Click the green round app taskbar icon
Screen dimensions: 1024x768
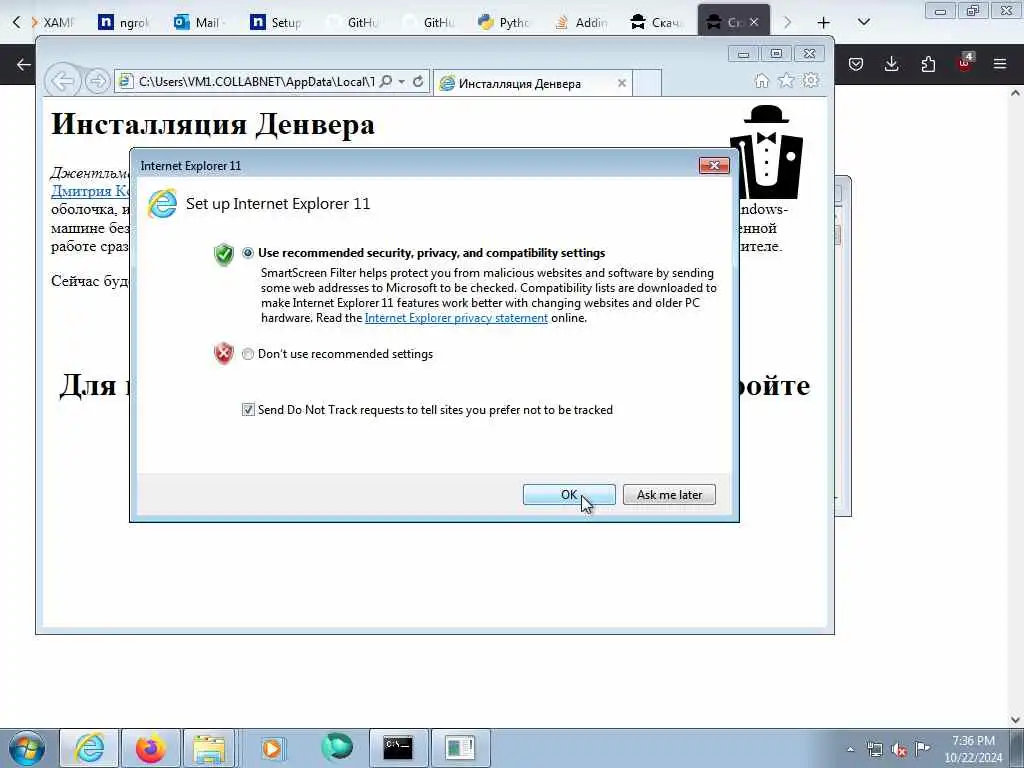point(337,747)
